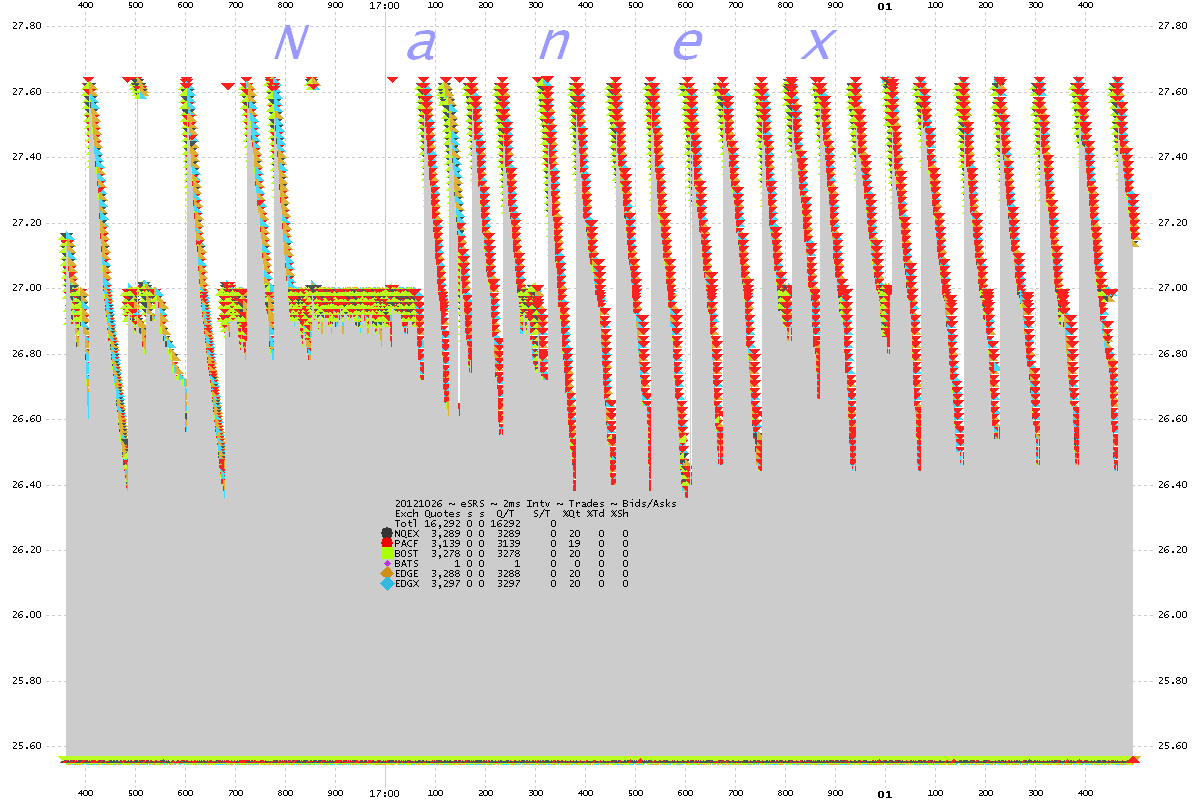Click the small purple BATS diamond marker
Viewport: 1200px width, 800px height.
pos(387,563)
